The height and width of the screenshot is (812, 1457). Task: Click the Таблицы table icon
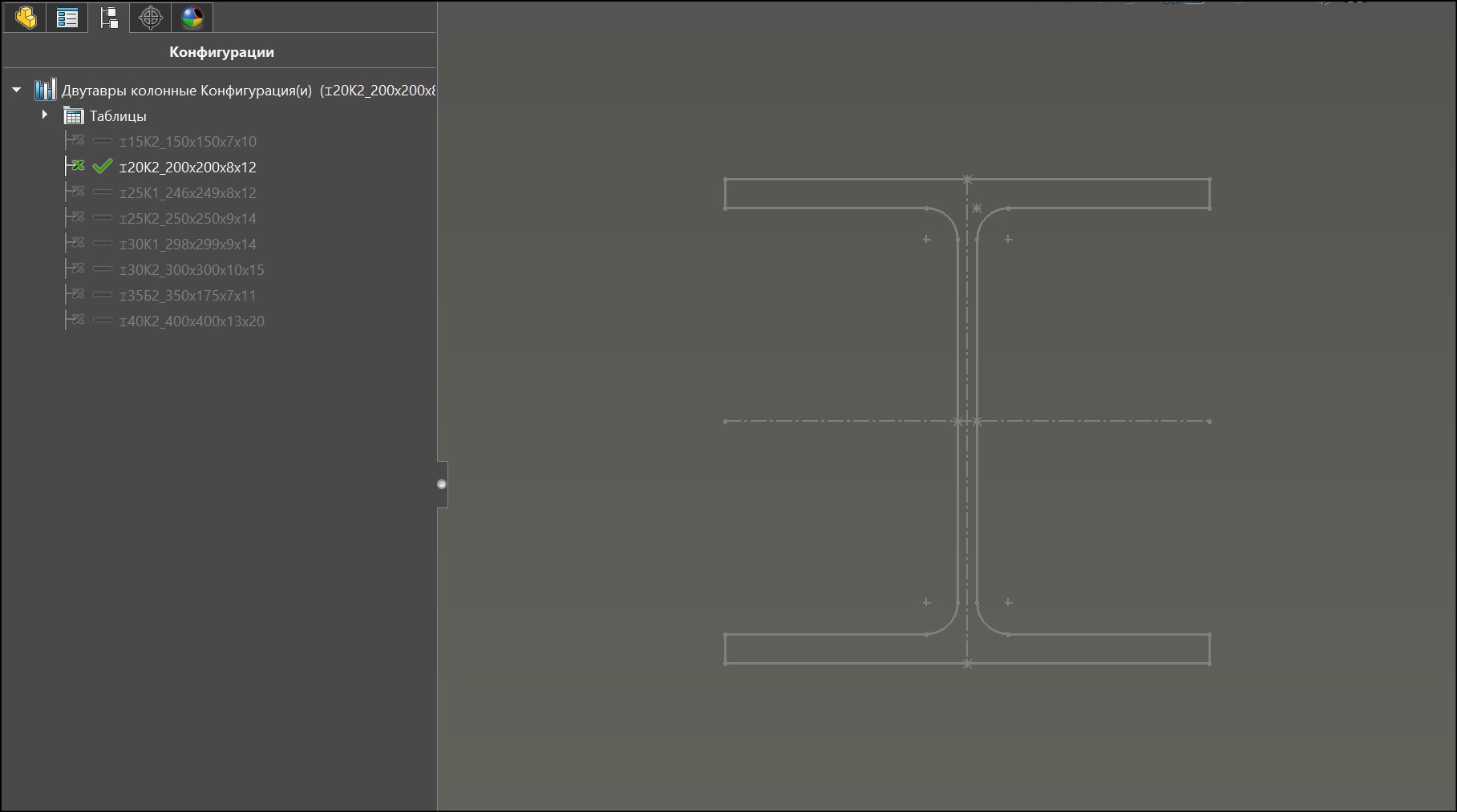point(73,116)
